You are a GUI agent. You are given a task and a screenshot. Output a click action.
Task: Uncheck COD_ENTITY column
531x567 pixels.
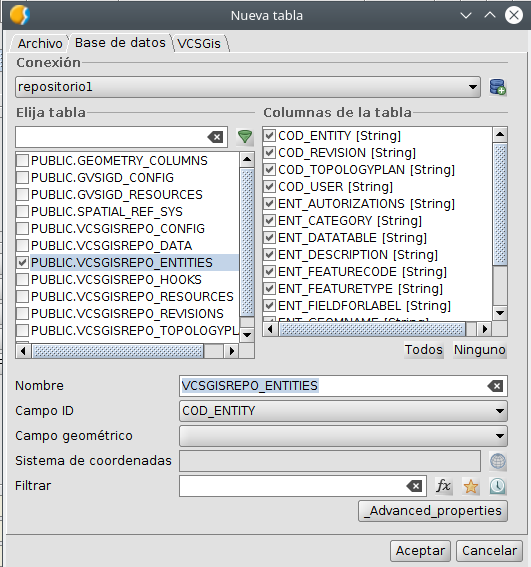pos(269,135)
